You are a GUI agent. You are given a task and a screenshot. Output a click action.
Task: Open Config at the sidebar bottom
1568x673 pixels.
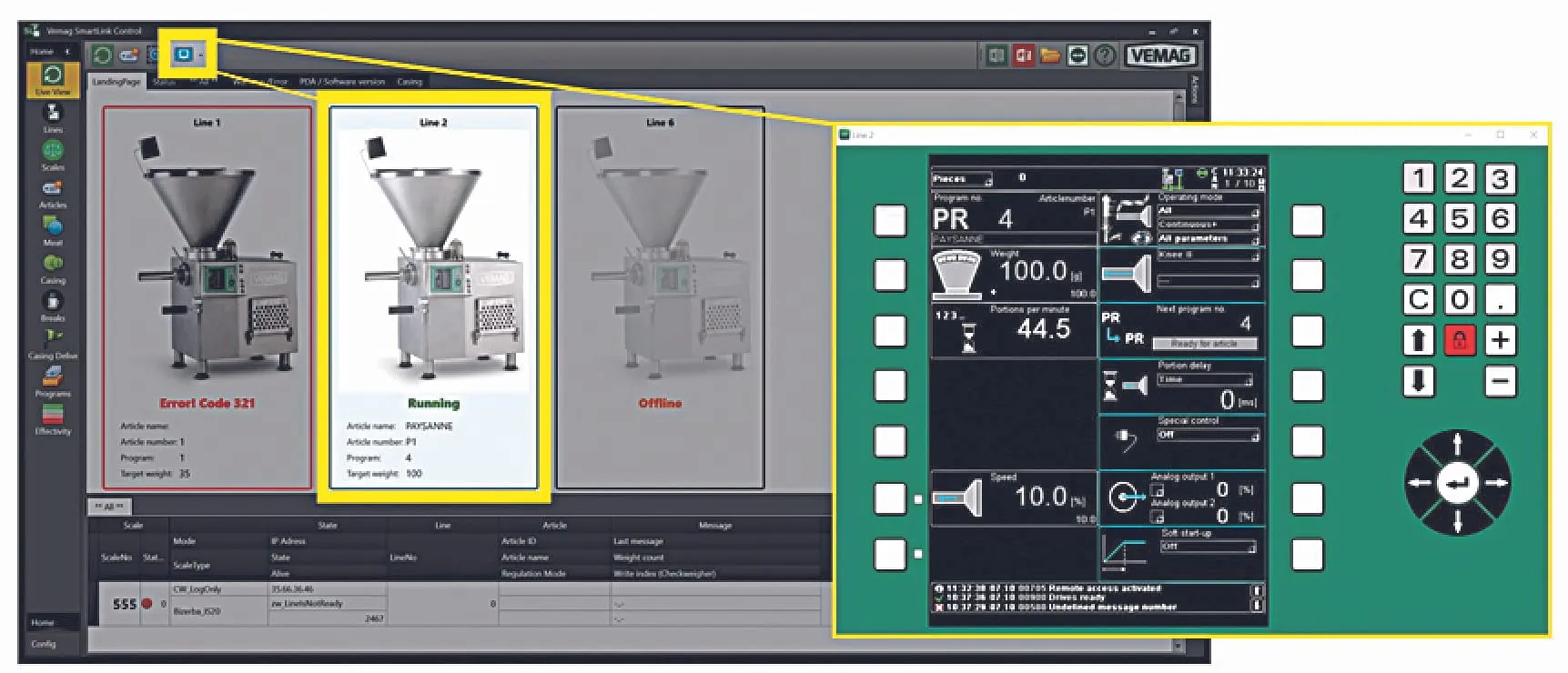coord(44,644)
